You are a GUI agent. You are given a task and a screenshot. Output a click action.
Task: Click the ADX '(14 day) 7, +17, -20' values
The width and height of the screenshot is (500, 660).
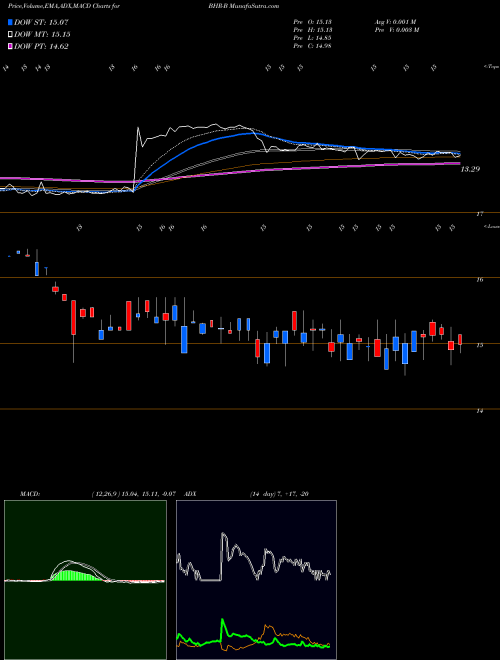click(279, 494)
